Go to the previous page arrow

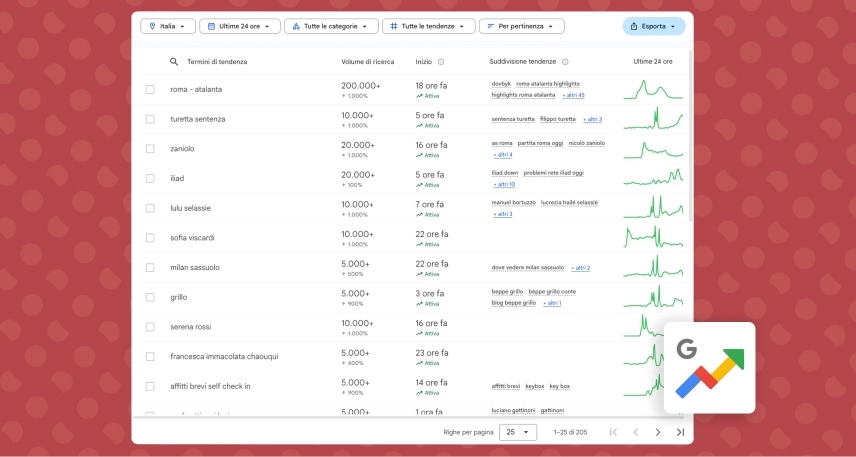635,432
